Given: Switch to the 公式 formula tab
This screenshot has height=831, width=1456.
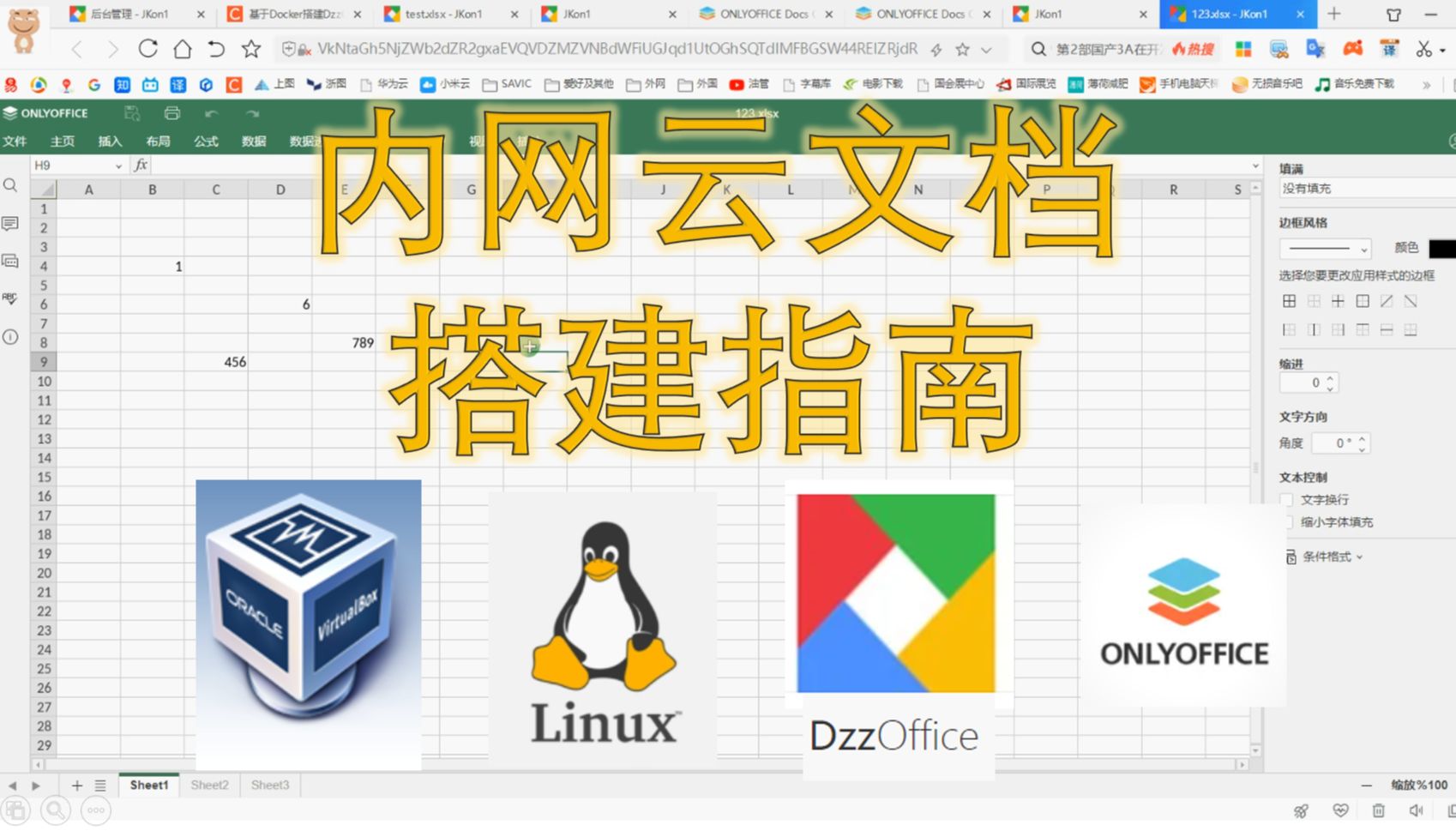Looking at the screenshot, I should 206,141.
